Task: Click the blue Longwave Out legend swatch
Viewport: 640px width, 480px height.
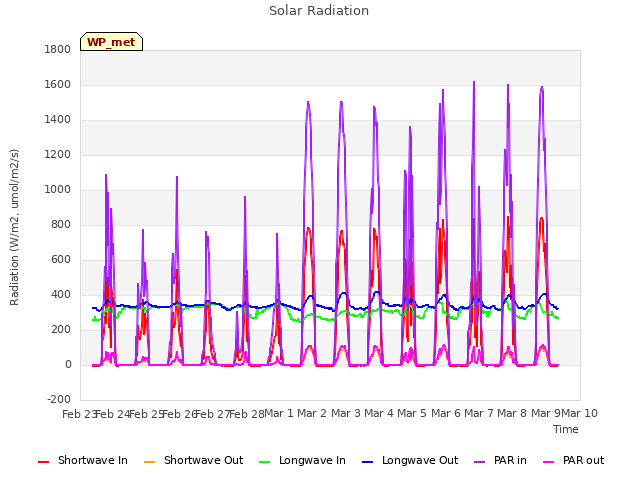Action: click(x=367, y=462)
